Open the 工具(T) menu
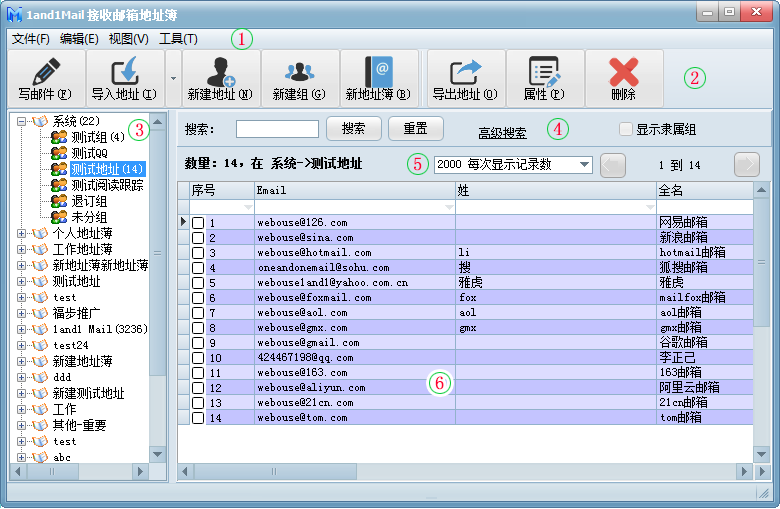Image resolution: width=780 pixels, height=509 pixels. coord(178,38)
